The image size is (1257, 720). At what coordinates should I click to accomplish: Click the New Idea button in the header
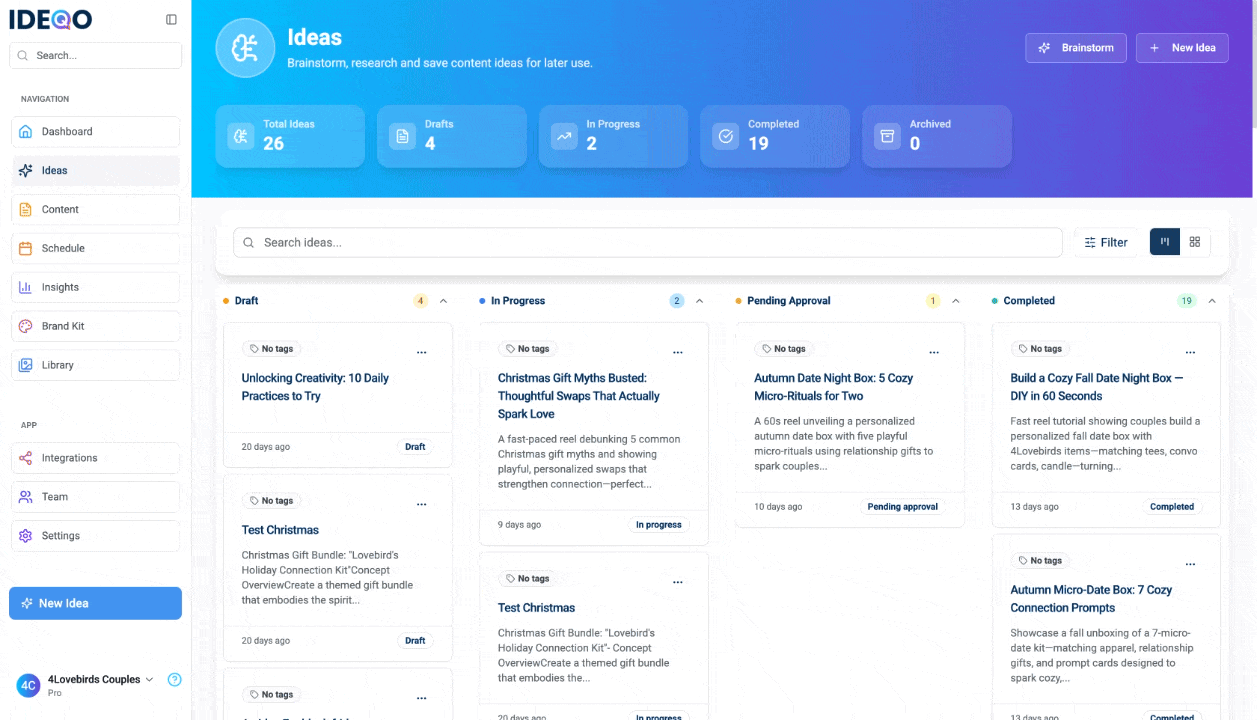1182,47
